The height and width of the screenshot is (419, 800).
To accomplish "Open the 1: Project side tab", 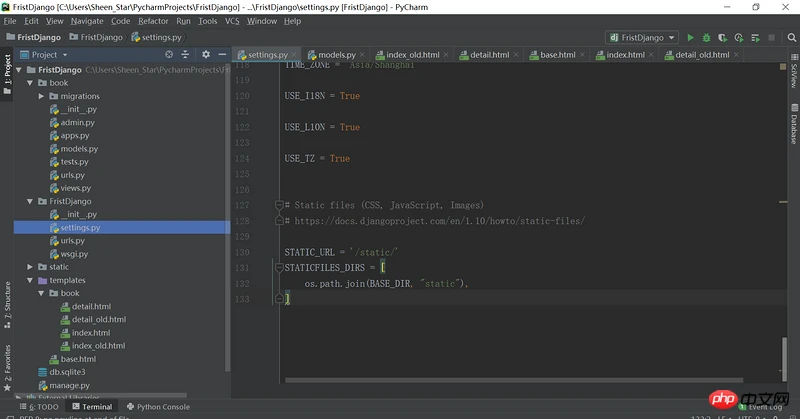I will click(7, 74).
